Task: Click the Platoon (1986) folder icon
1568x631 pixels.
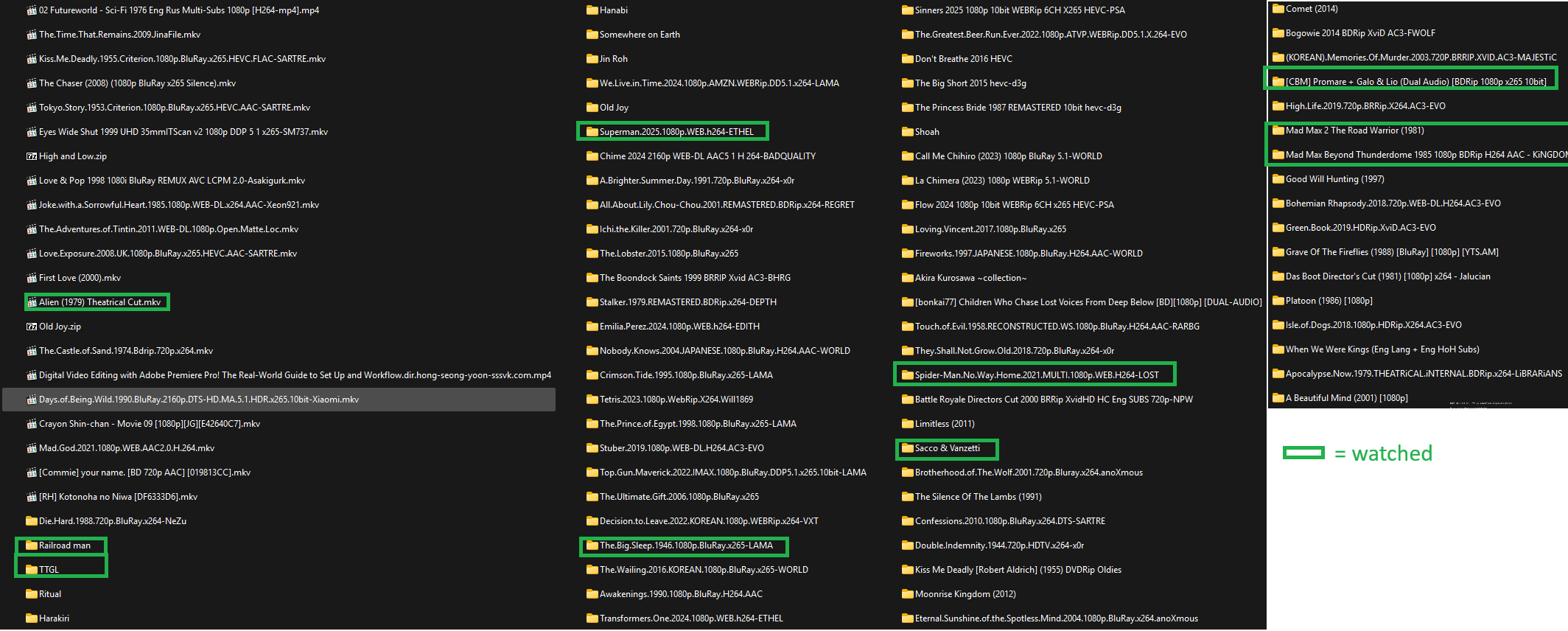Action: pos(1278,301)
